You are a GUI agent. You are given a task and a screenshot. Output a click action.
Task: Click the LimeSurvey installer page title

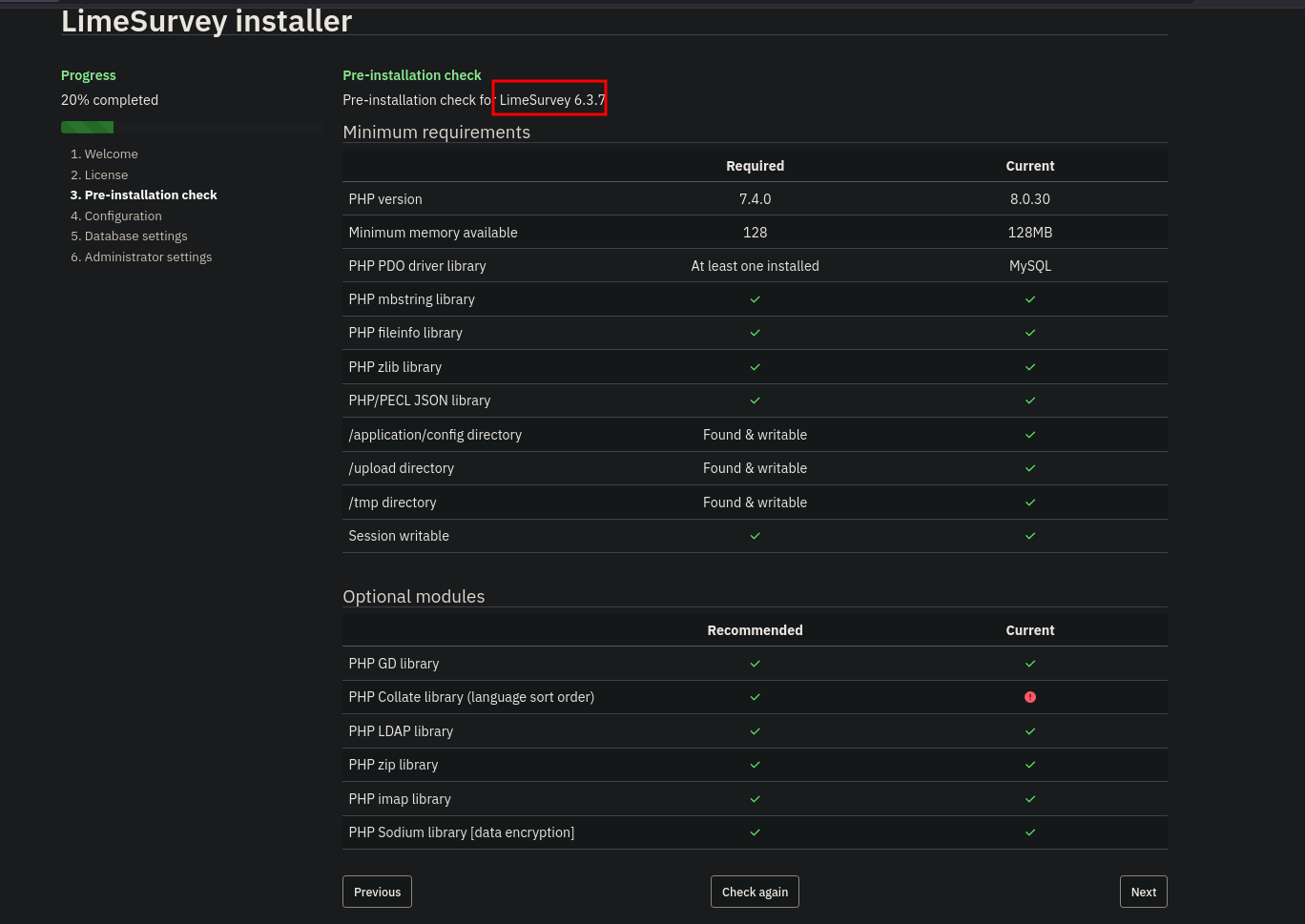[x=207, y=20]
